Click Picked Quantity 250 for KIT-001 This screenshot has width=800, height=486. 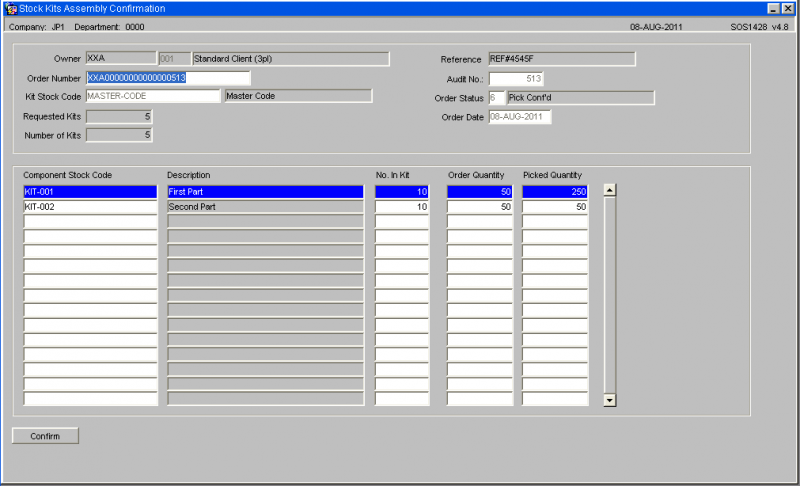555,192
